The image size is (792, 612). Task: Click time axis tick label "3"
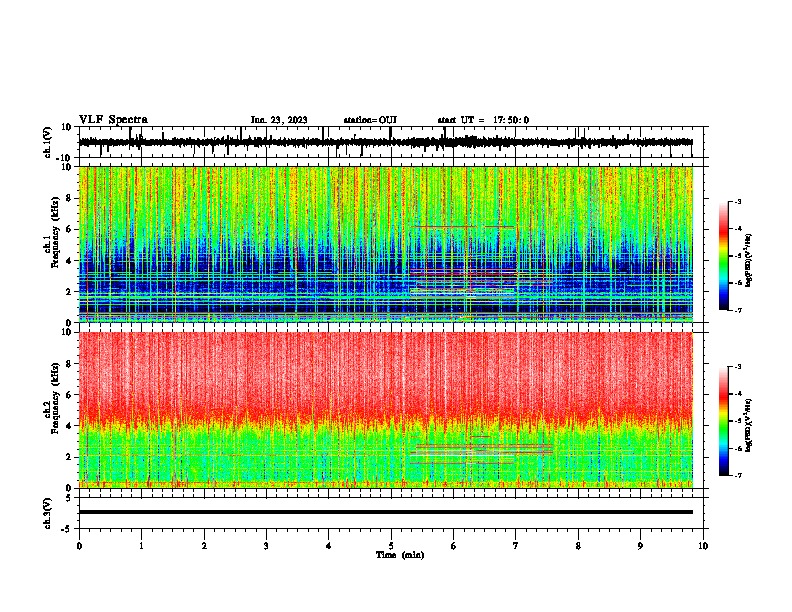266,546
